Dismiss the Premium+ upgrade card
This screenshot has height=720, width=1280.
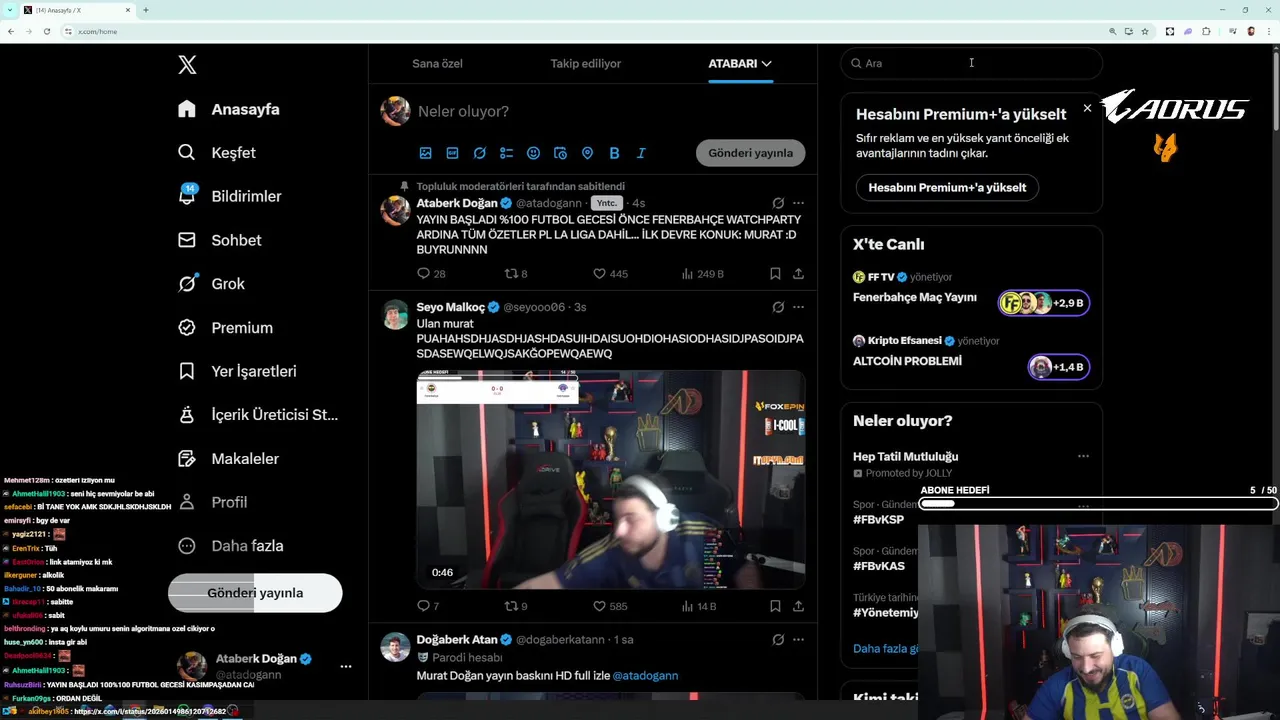coord(1087,108)
